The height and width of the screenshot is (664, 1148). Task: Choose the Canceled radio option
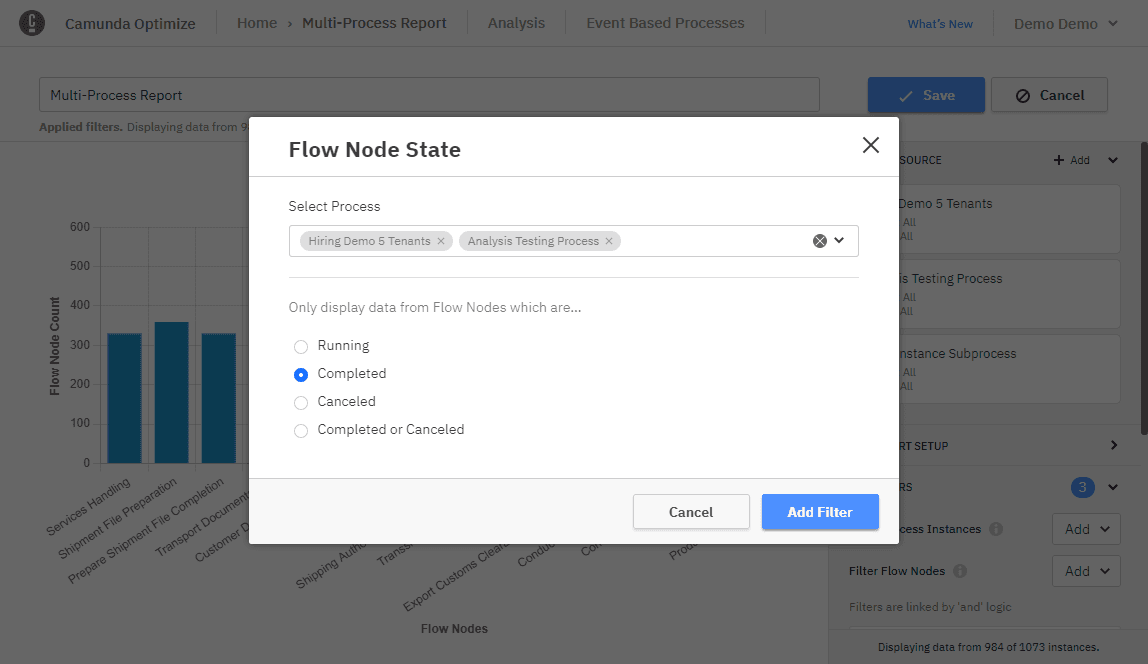pyautogui.click(x=301, y=403)
